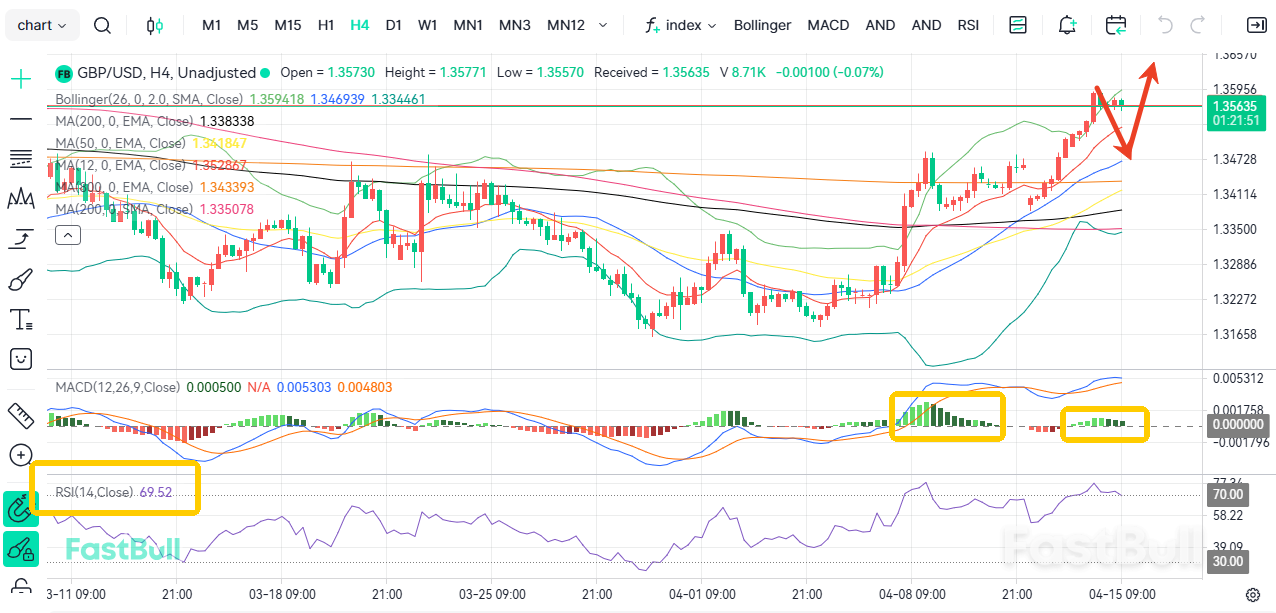Open symbol search with the magnifier icon
The image size is (1276, 613).
(101, 24)
